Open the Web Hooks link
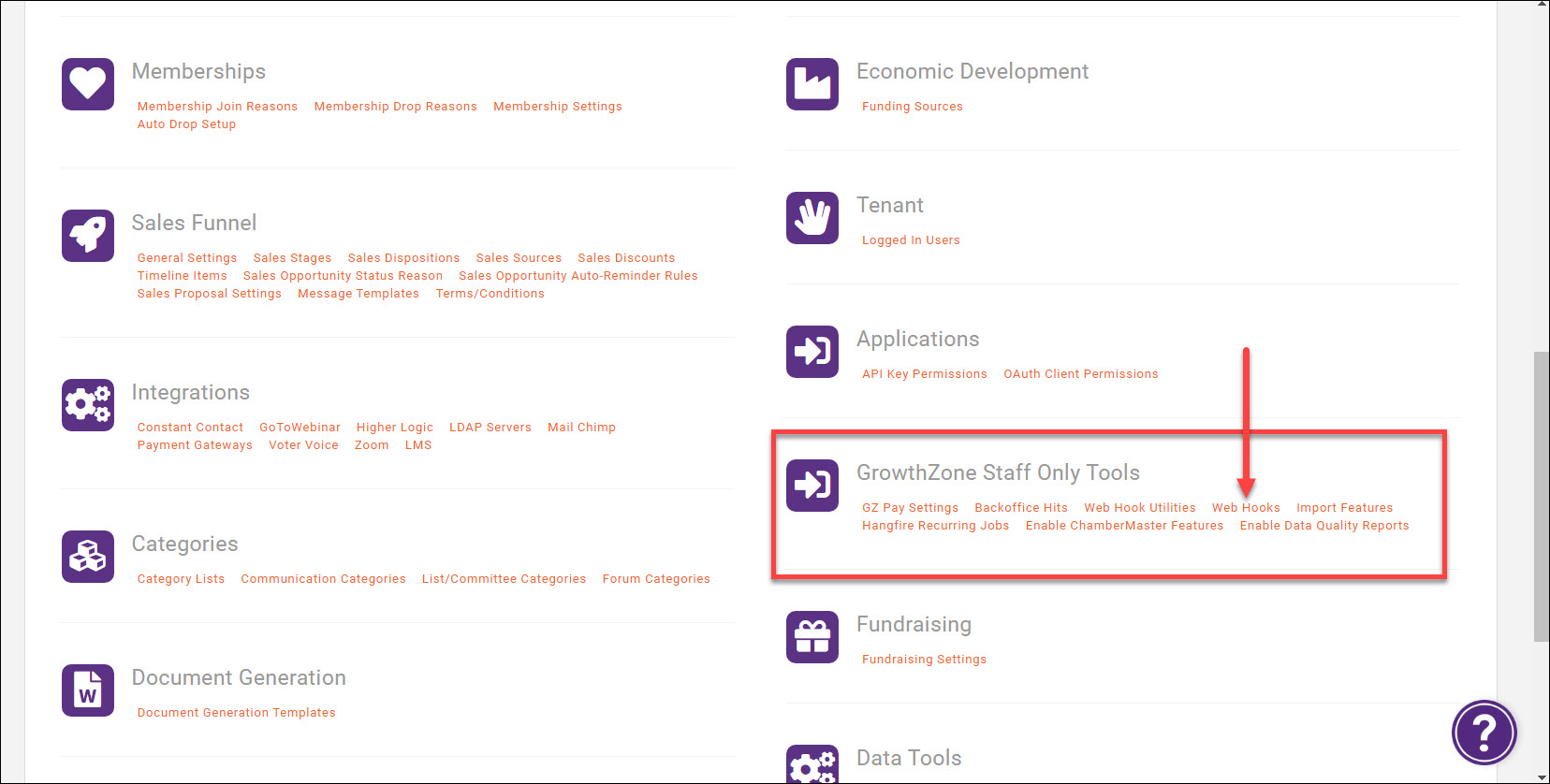 (1246, 508)
